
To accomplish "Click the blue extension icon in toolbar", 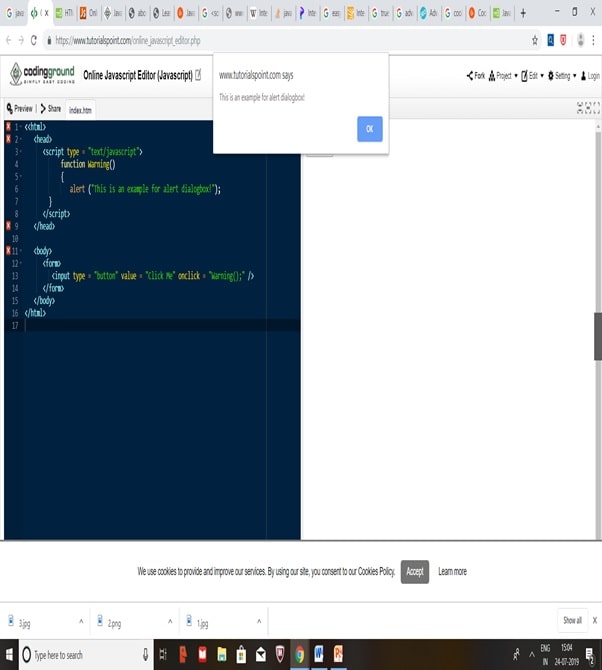I will [551, 40].
